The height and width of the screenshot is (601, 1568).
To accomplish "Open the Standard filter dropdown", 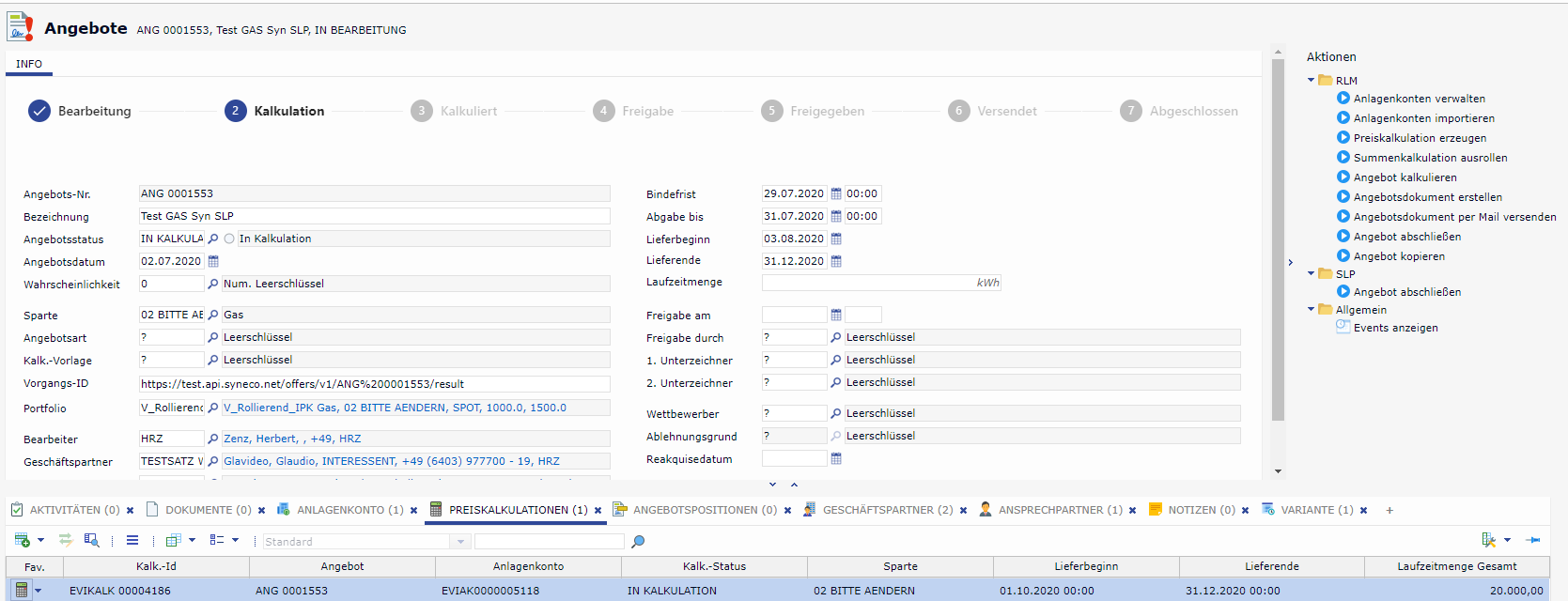I will coord(460,542).
